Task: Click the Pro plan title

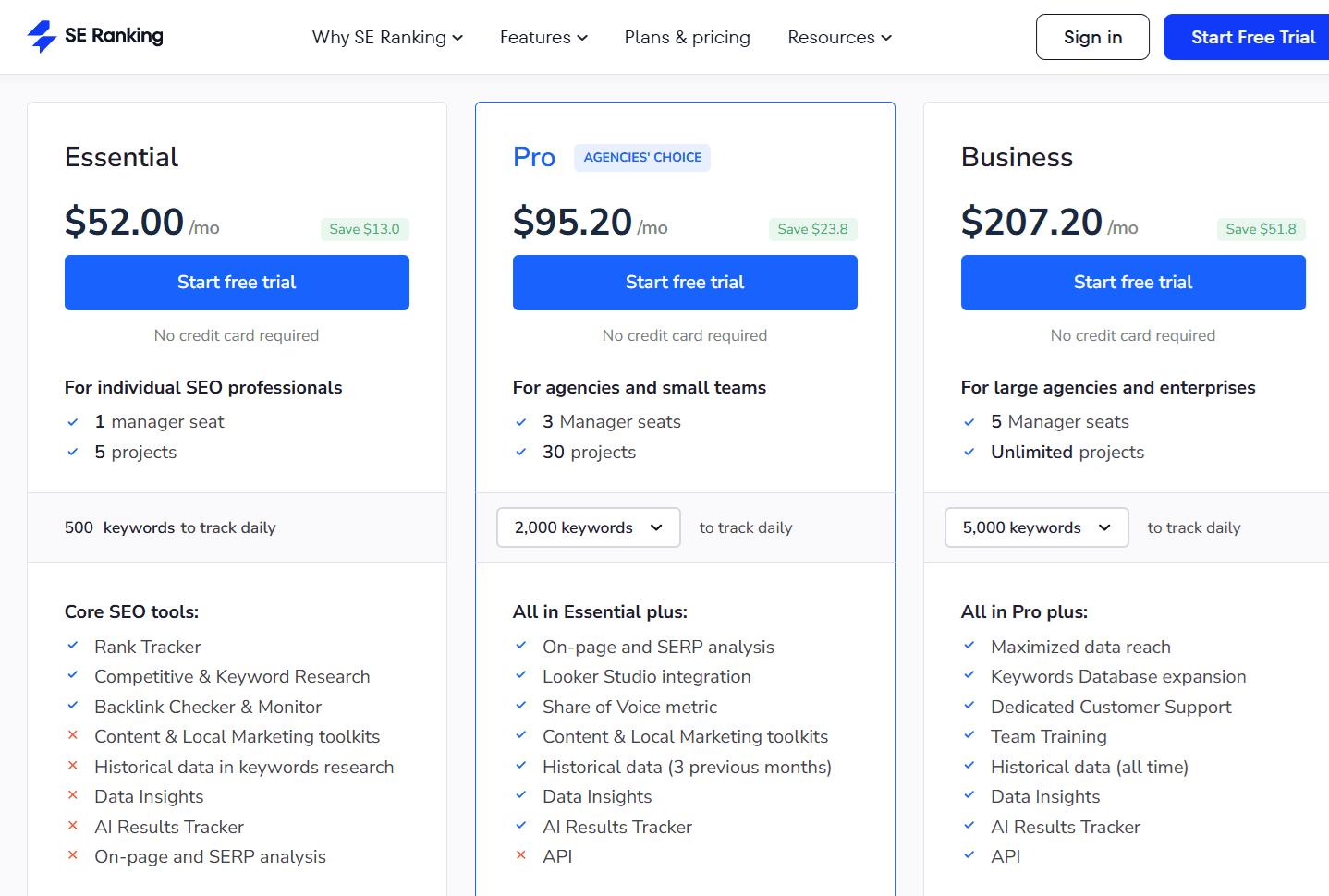Action: (x=534, y=157)
